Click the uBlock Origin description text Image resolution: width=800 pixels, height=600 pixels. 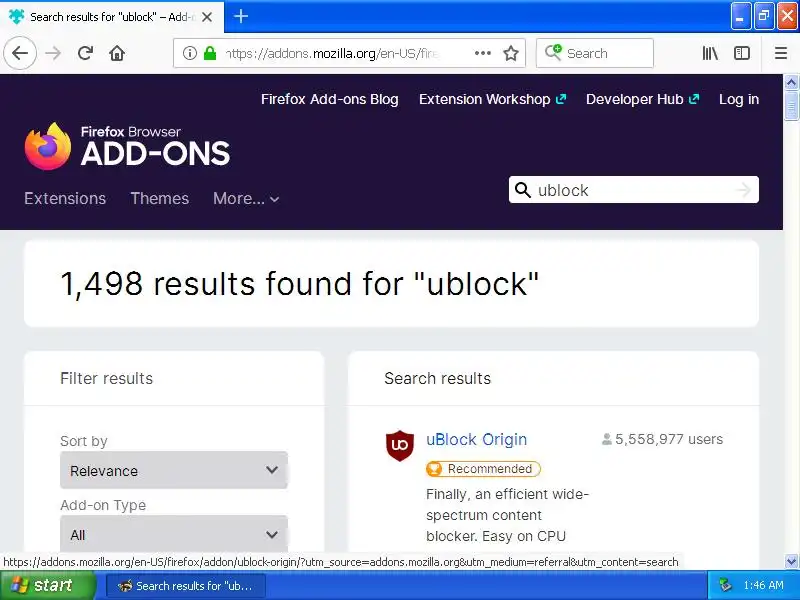(x=507, y=515)
